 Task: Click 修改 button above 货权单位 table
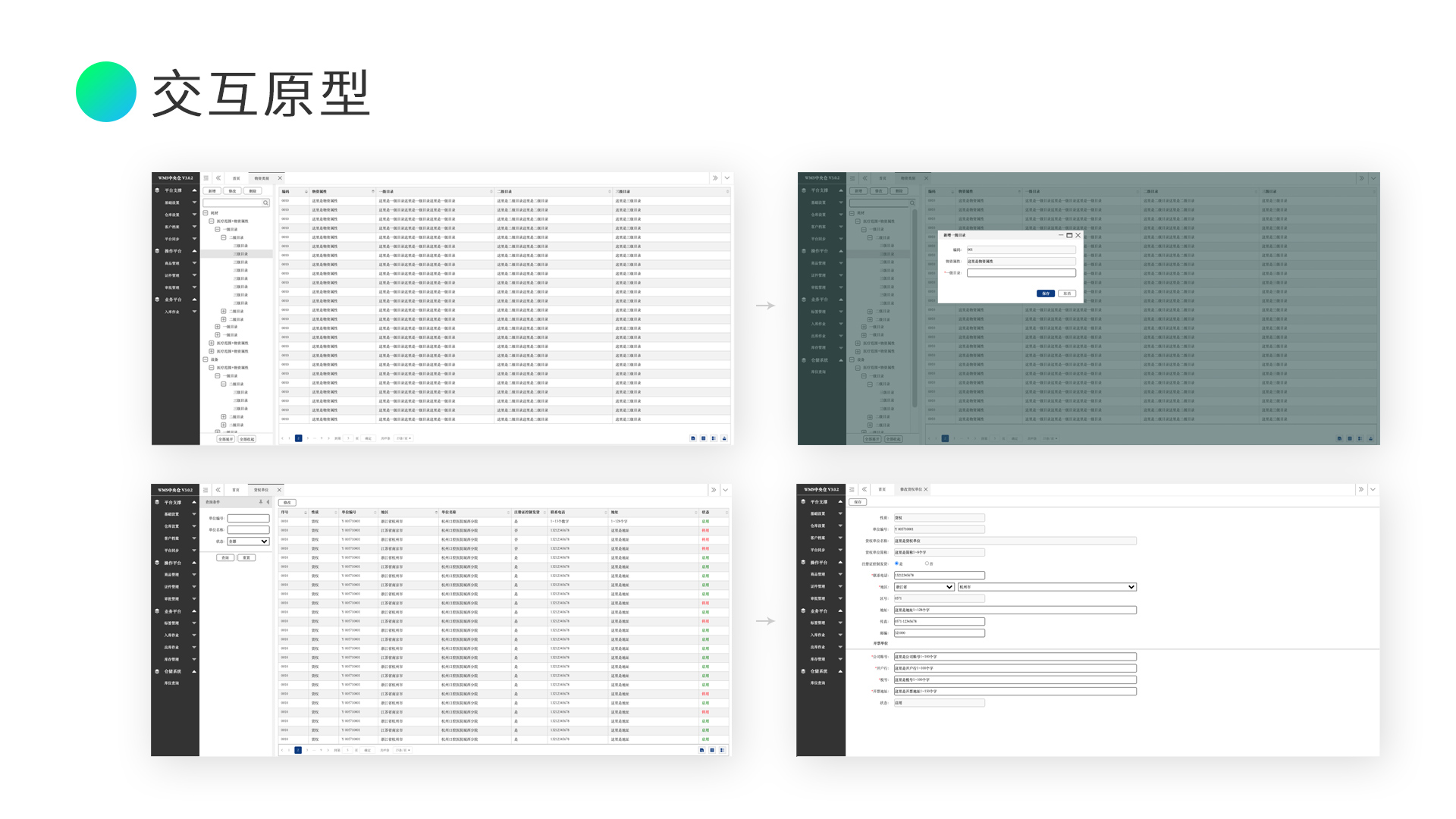coord(287,503)
